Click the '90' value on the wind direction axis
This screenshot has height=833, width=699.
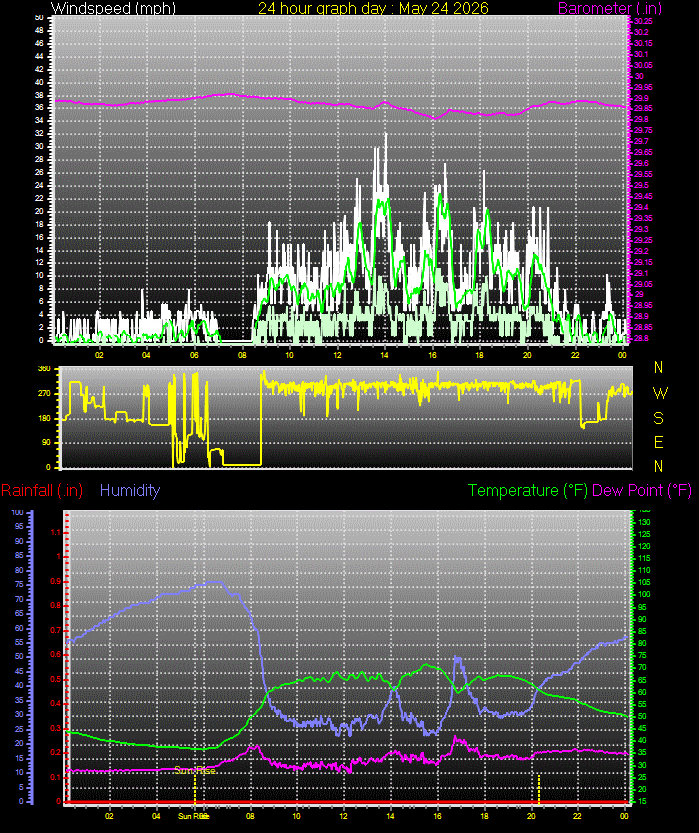(x=47, y=443)
